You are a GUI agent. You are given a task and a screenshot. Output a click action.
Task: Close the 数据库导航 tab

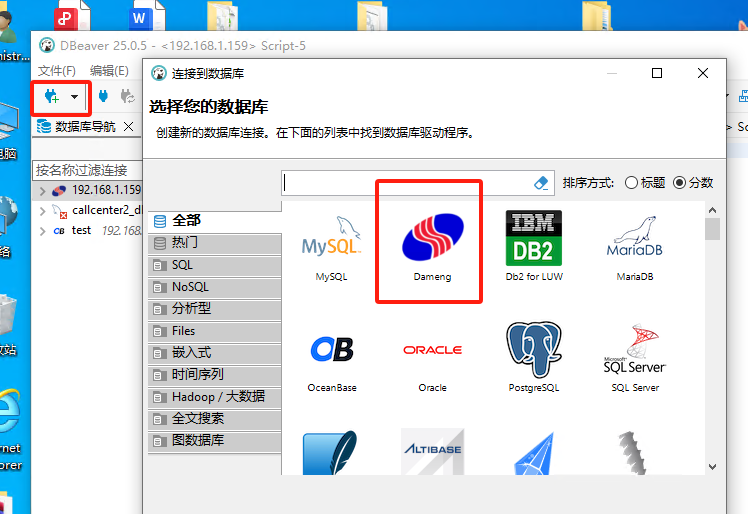click(x=128, y=126)
